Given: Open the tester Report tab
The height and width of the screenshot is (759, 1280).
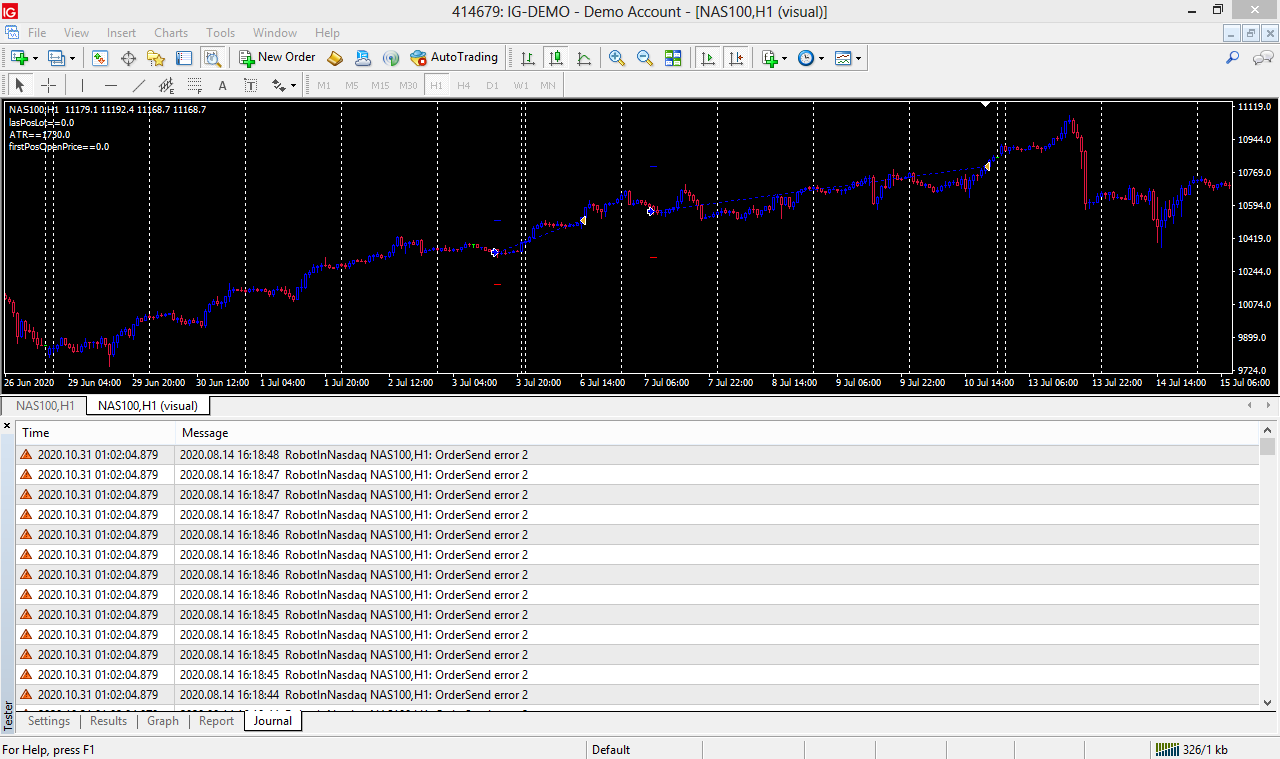Looking at the screenshot, I should (216, 721).
